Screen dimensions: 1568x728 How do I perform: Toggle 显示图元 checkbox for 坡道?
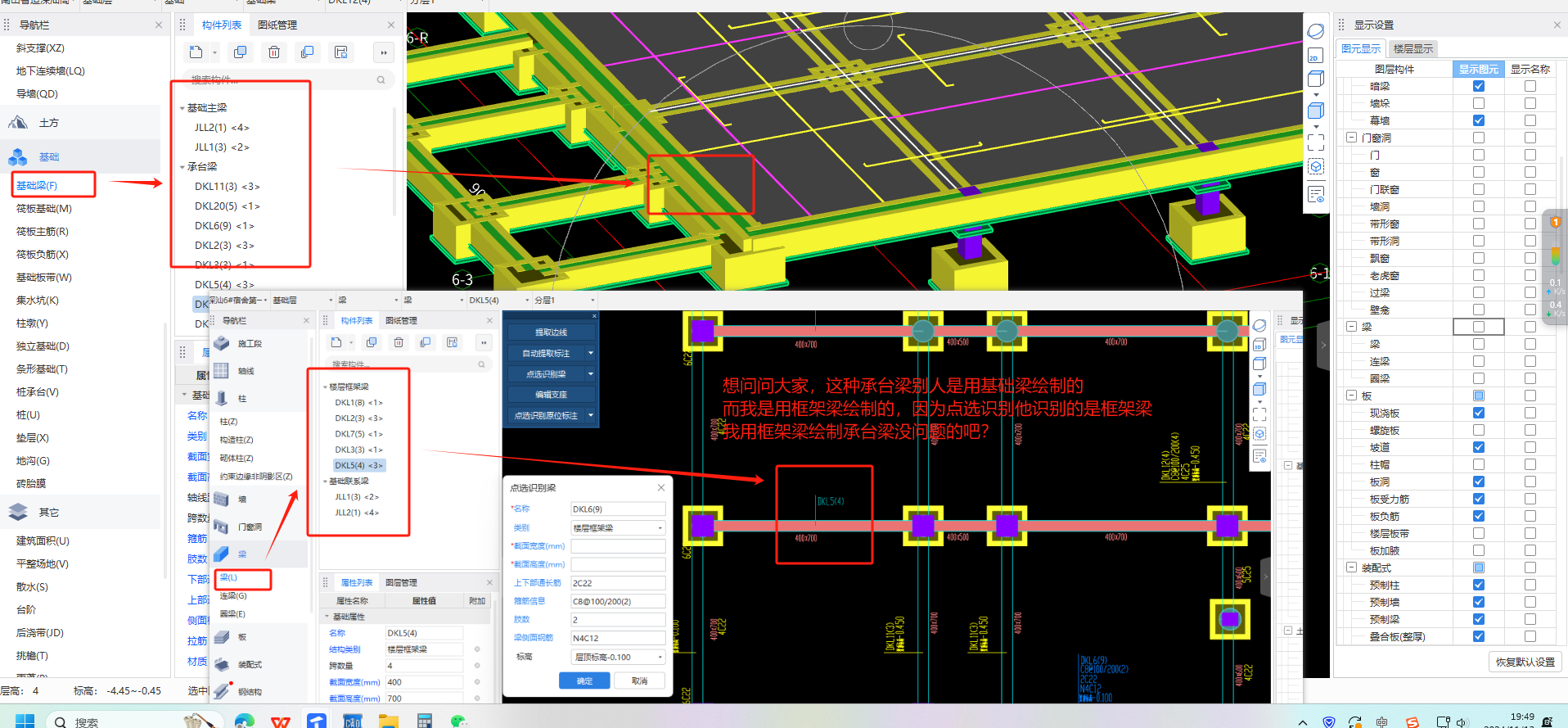click(1478, 447)
